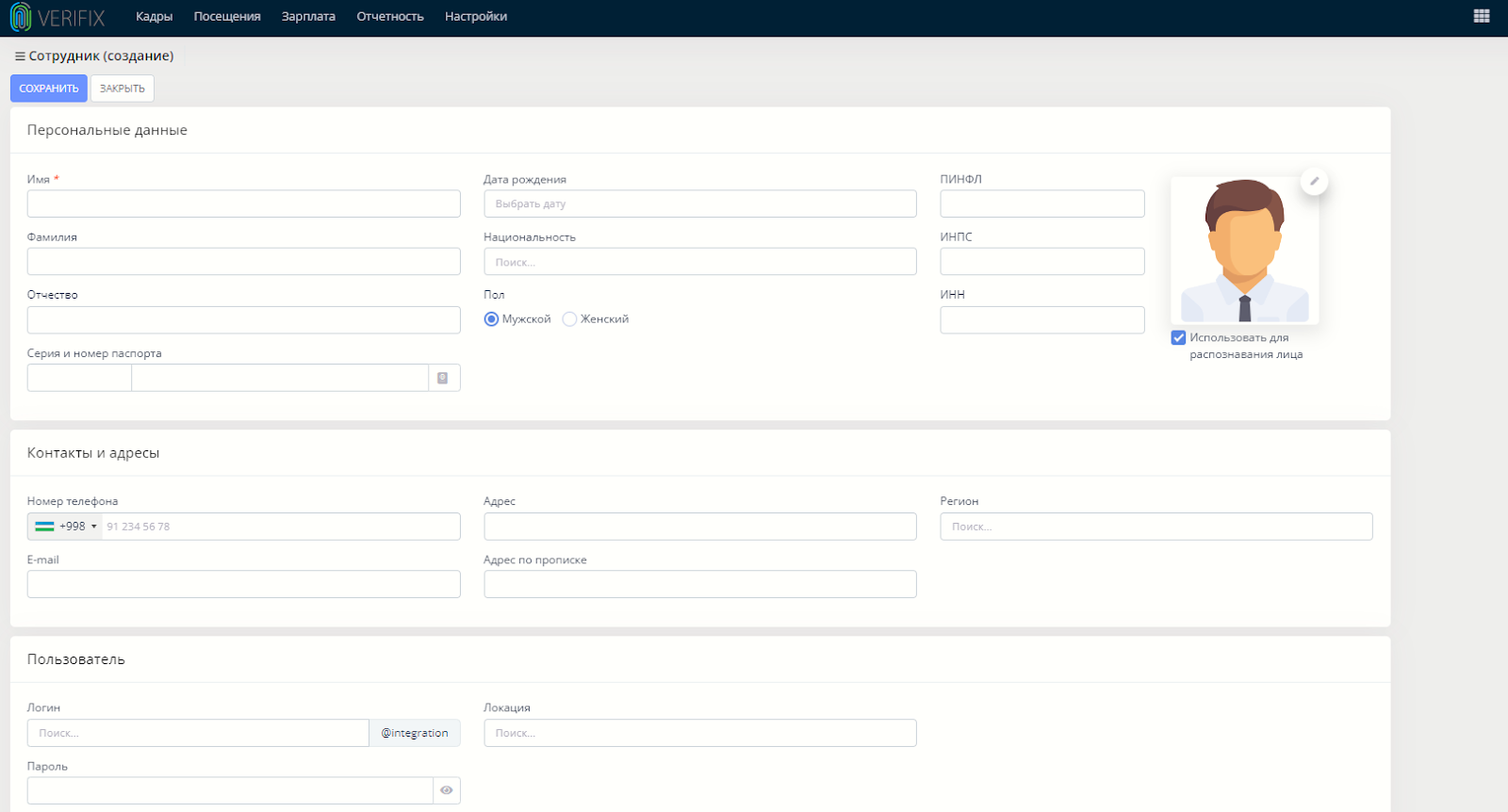The height and width of the screenshot is (812, 1508).
Task: Click the E-mail input field
Action: coord(244,584)
